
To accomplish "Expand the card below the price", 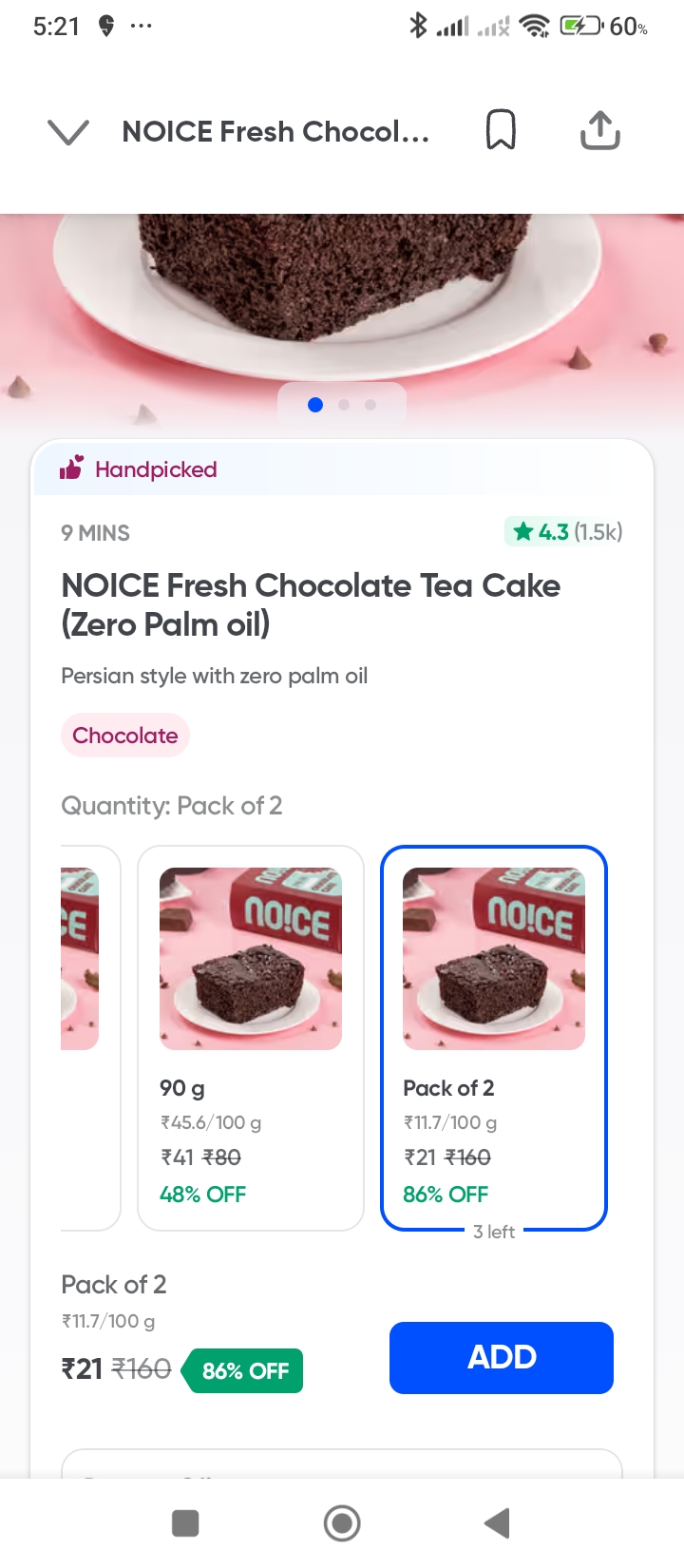I will coord(342,1463).
